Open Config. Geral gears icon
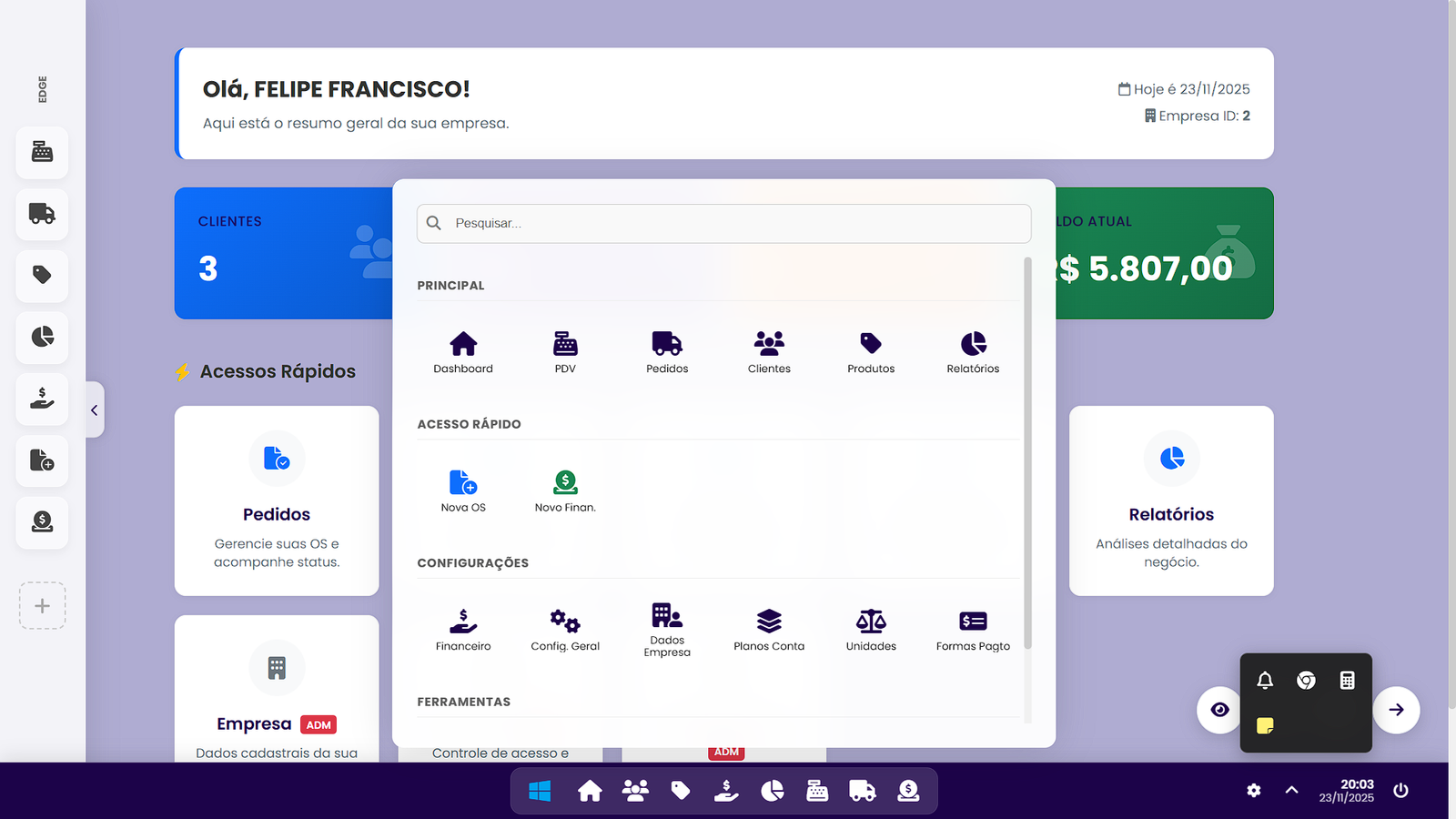The width and height of the screenshot is (1456, 819). click(x=565, y=630)
